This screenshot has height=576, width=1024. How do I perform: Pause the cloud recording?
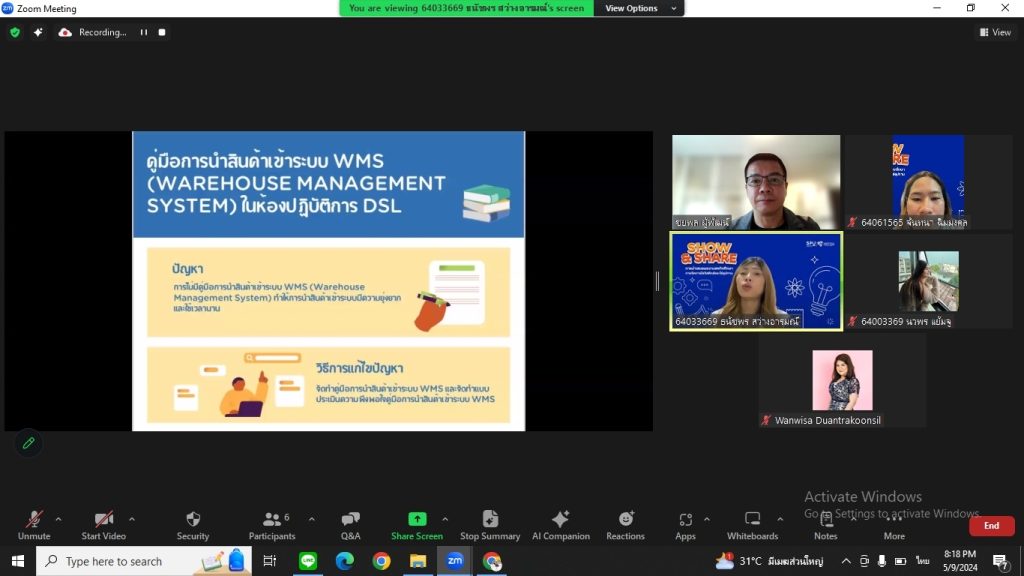point(144,32)
